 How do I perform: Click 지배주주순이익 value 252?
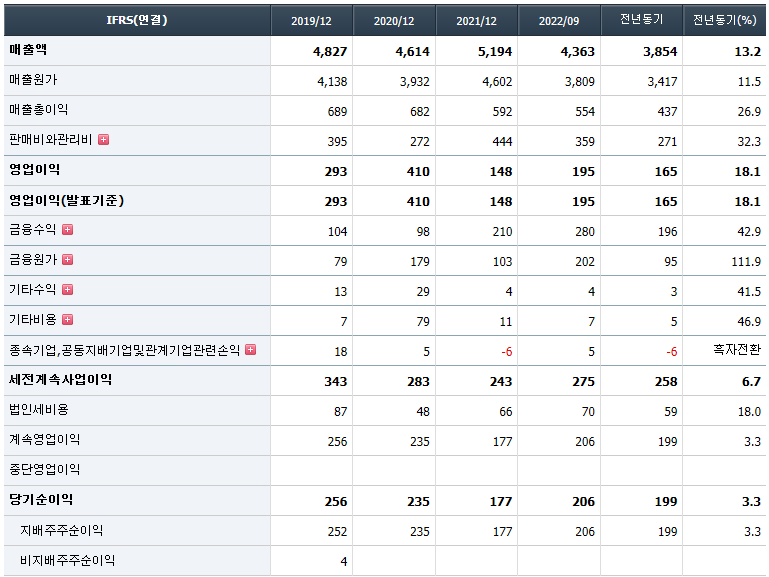337,531
